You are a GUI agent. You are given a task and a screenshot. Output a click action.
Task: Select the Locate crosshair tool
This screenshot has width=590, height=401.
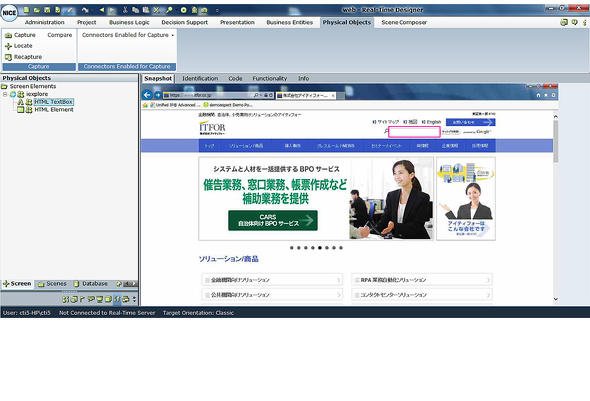click(8, 46)
